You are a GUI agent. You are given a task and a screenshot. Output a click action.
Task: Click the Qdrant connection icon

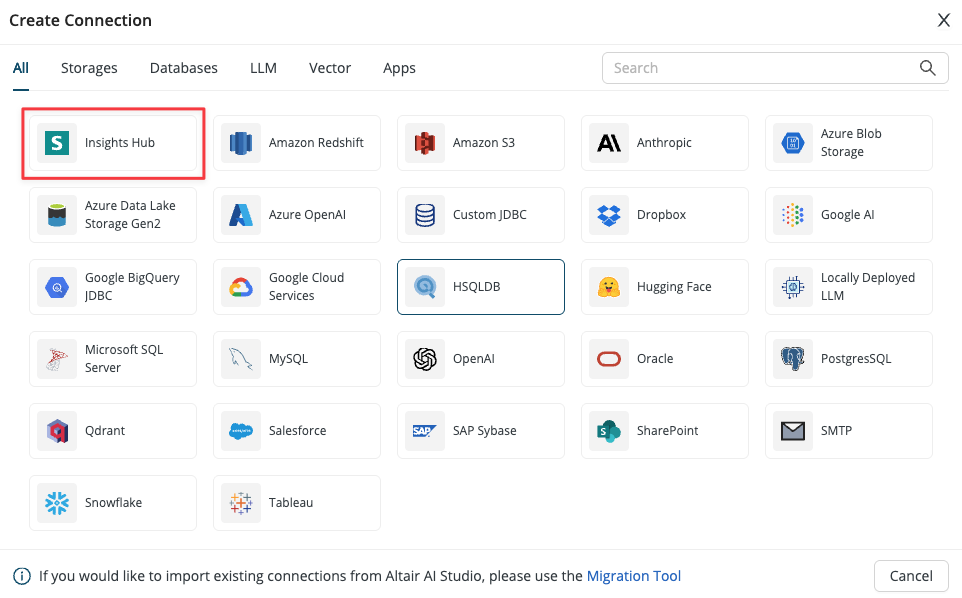tap(57, 431)
